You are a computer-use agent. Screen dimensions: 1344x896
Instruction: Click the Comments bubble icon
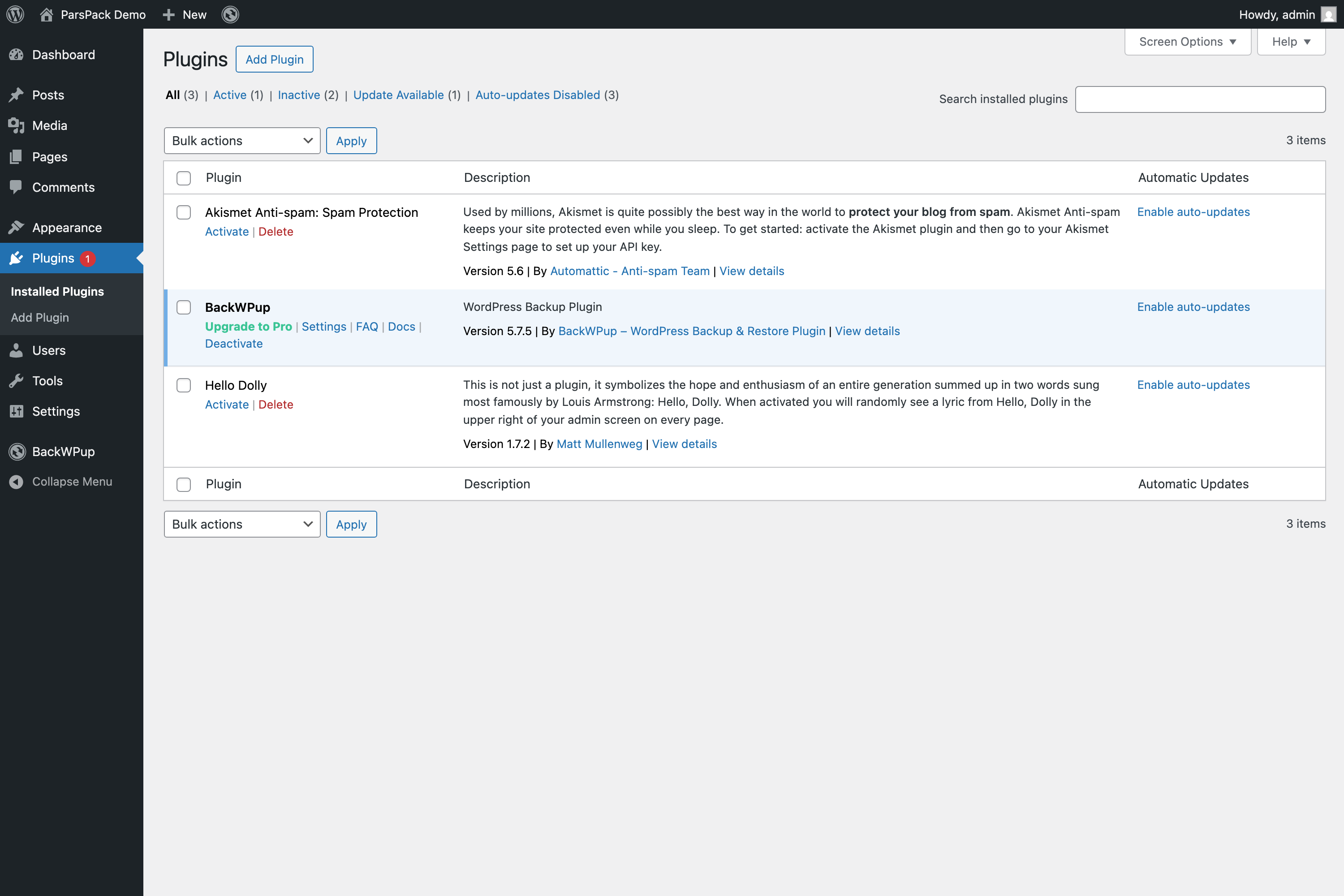click(x=16, y=187)
